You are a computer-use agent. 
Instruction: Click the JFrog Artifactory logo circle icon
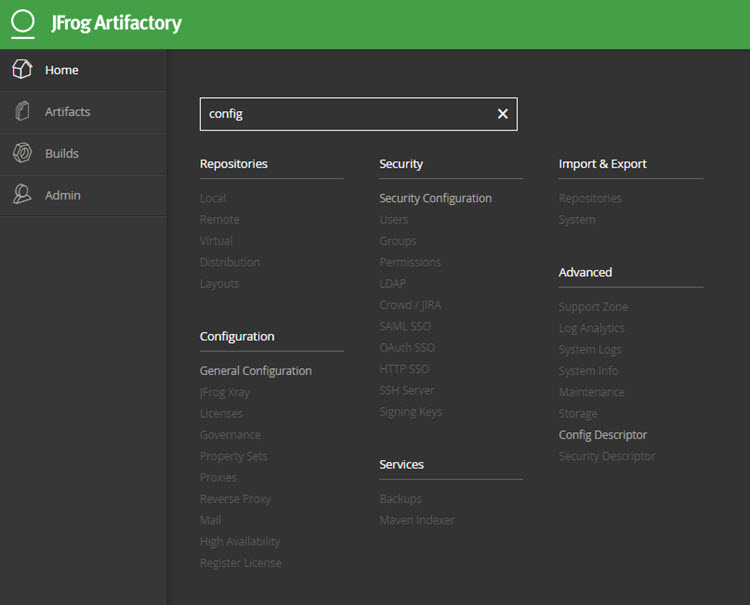23,23
